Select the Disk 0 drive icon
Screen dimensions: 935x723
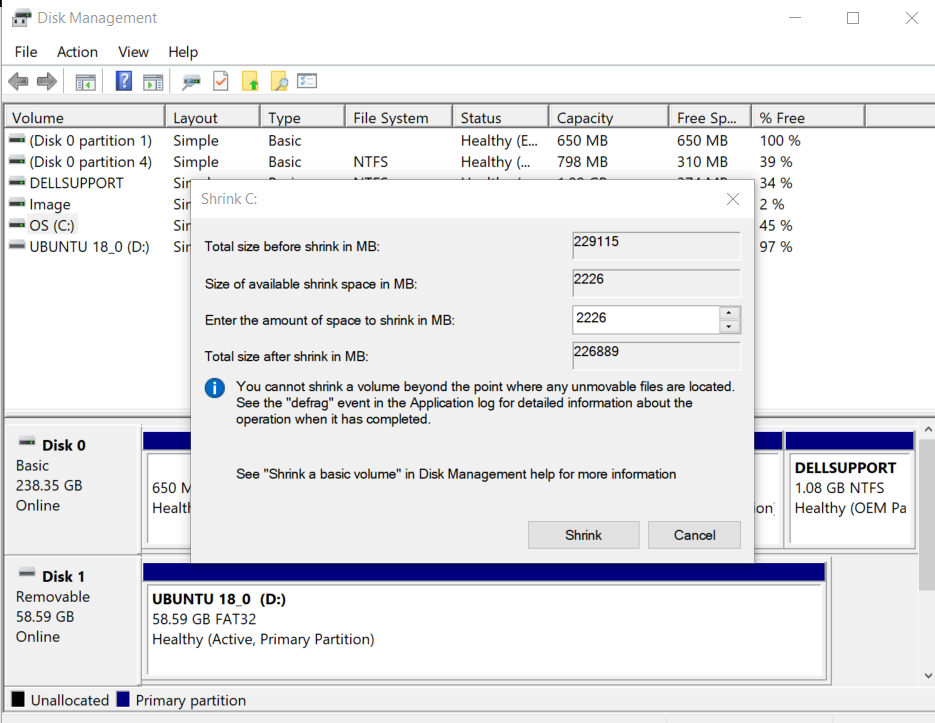(x=27, y=442)
